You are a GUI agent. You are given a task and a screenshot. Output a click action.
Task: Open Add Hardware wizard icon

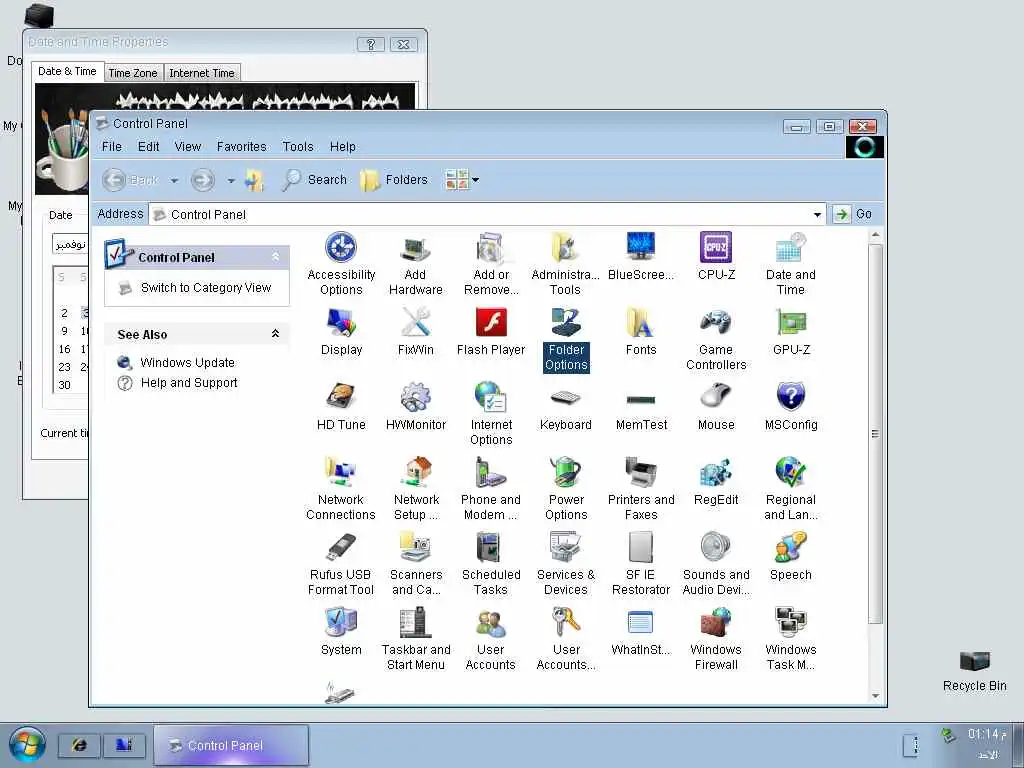[x=415, y=263]
